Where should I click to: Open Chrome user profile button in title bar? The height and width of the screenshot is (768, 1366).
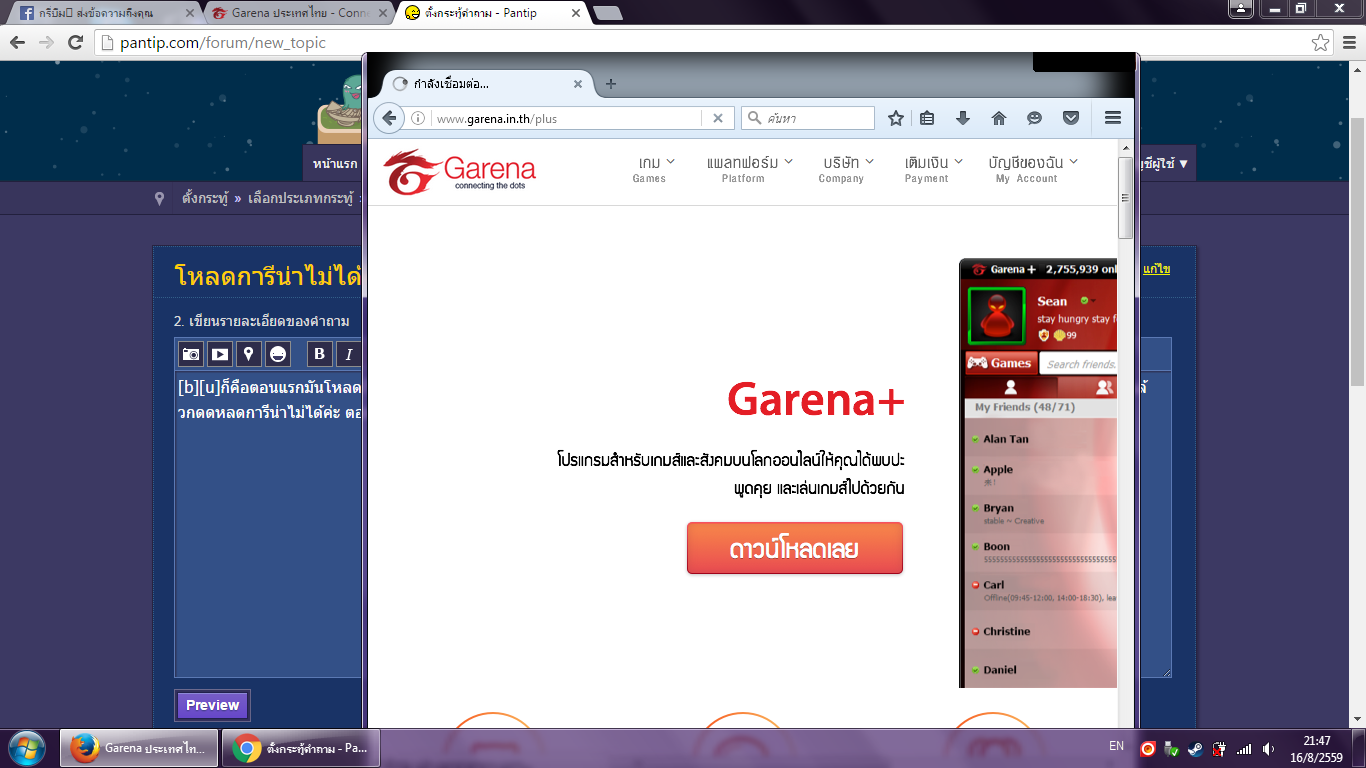tap(1240, 8)
